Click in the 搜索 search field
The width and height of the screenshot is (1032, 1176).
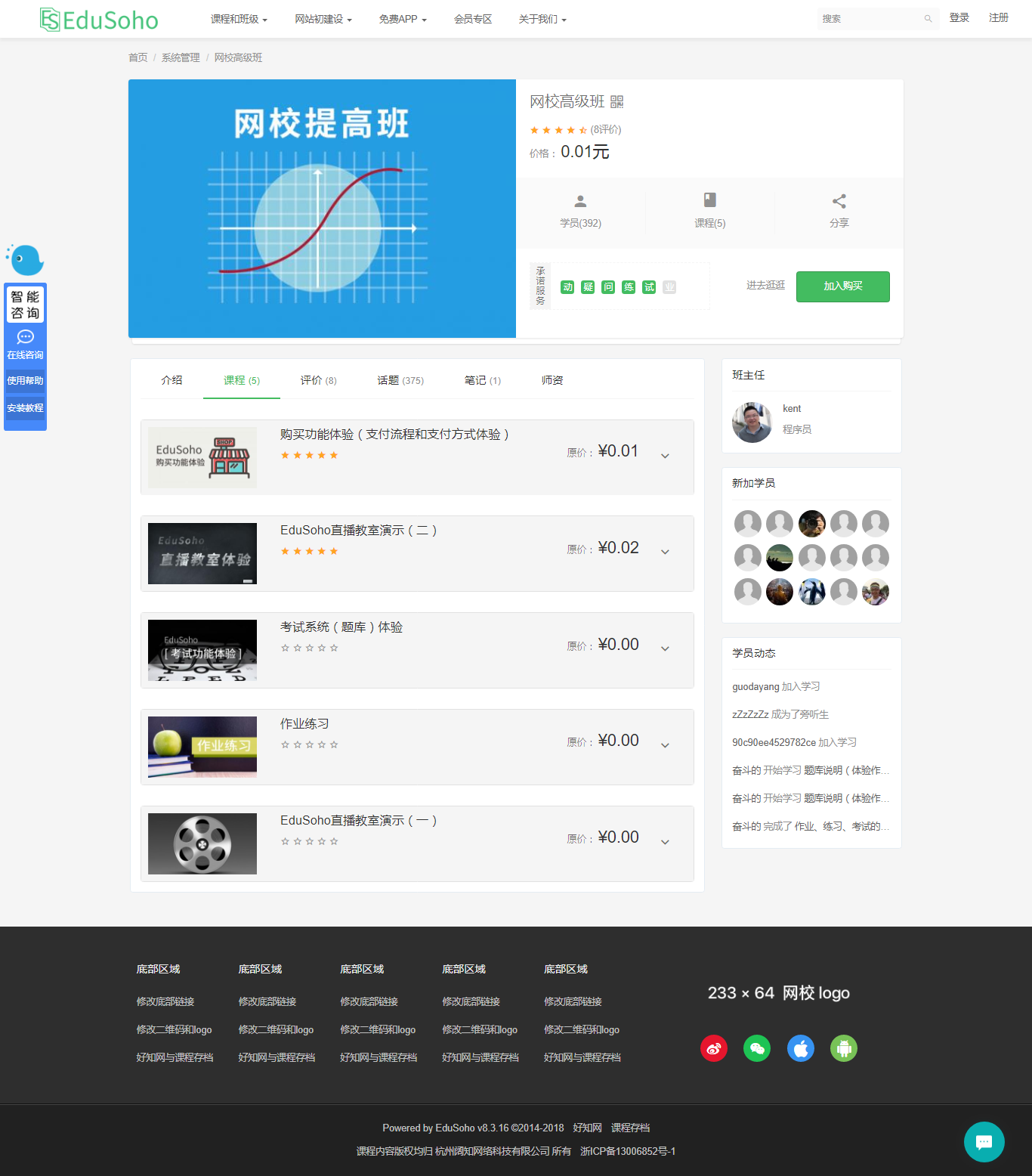[869, 19]
